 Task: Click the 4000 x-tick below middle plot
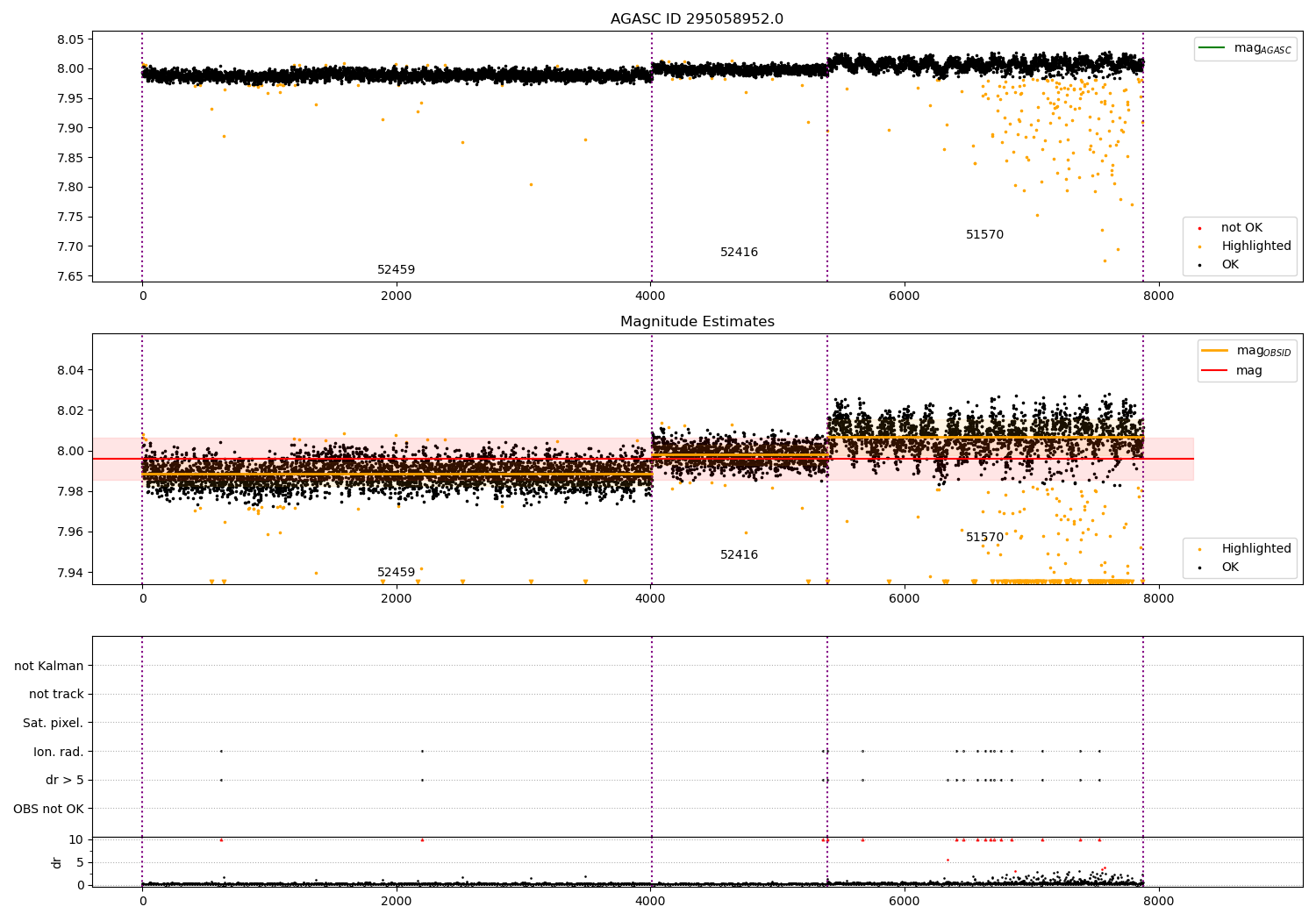[x=650, y=599]
